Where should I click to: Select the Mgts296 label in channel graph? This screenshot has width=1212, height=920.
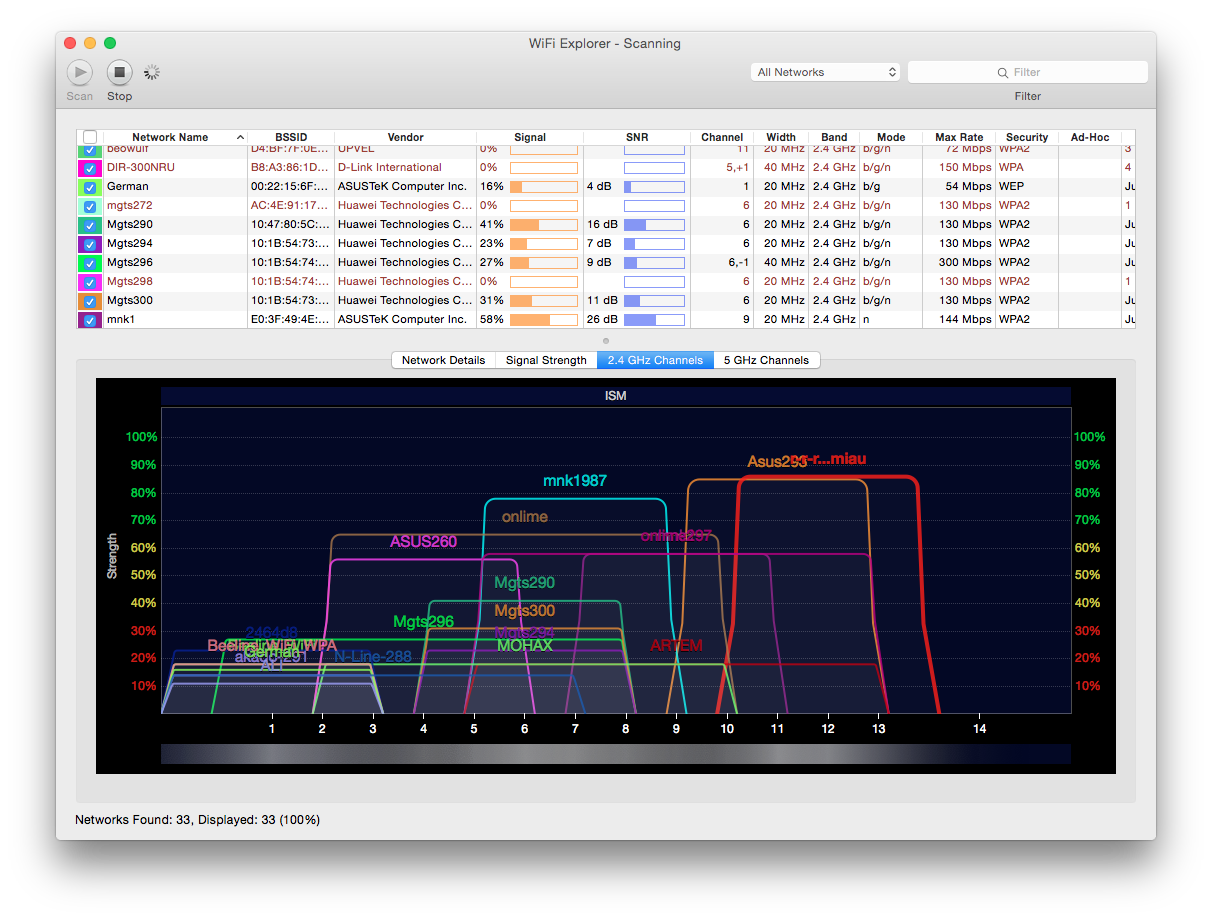(423, 622)
